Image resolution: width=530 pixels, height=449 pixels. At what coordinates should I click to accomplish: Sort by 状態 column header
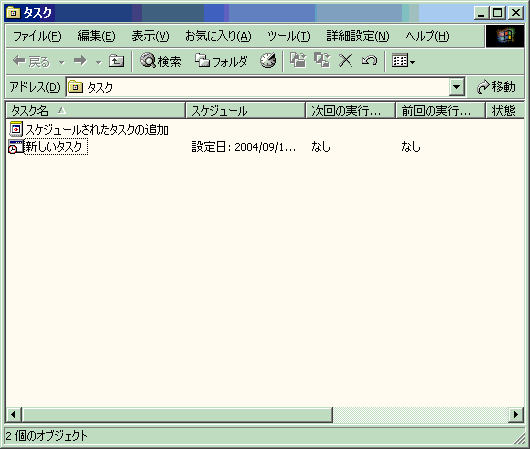tap(505, 111)
